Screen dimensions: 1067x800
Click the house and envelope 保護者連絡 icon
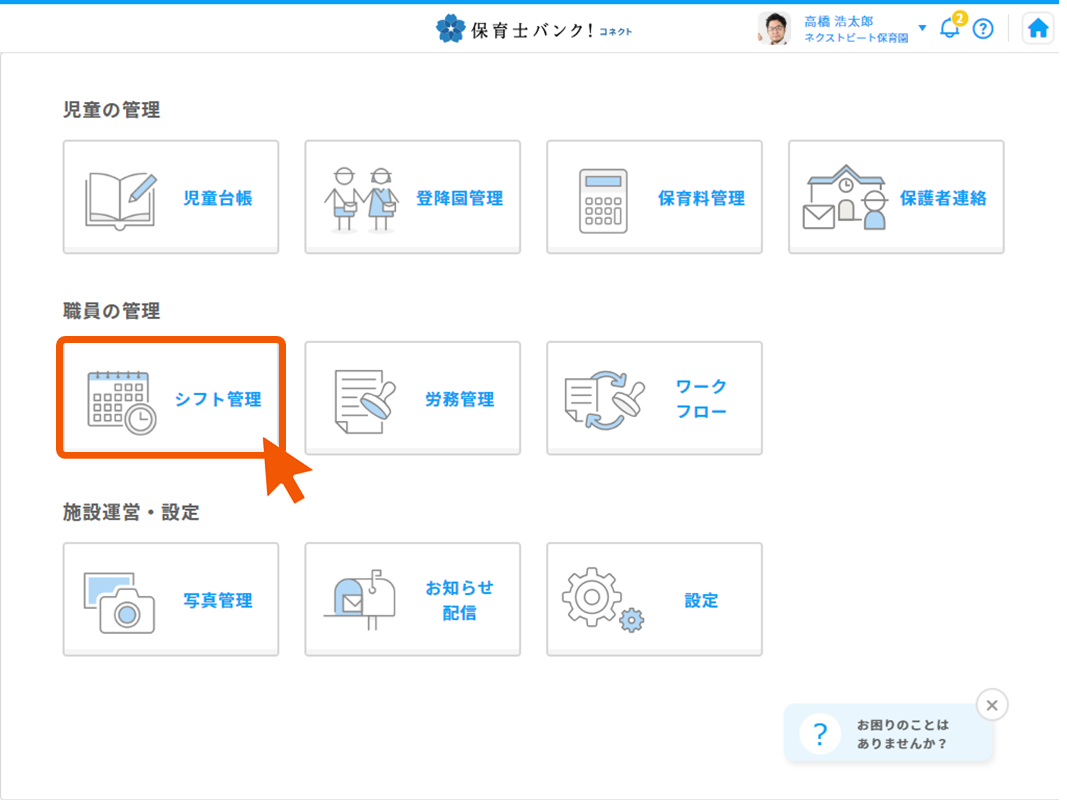[846, 198]
